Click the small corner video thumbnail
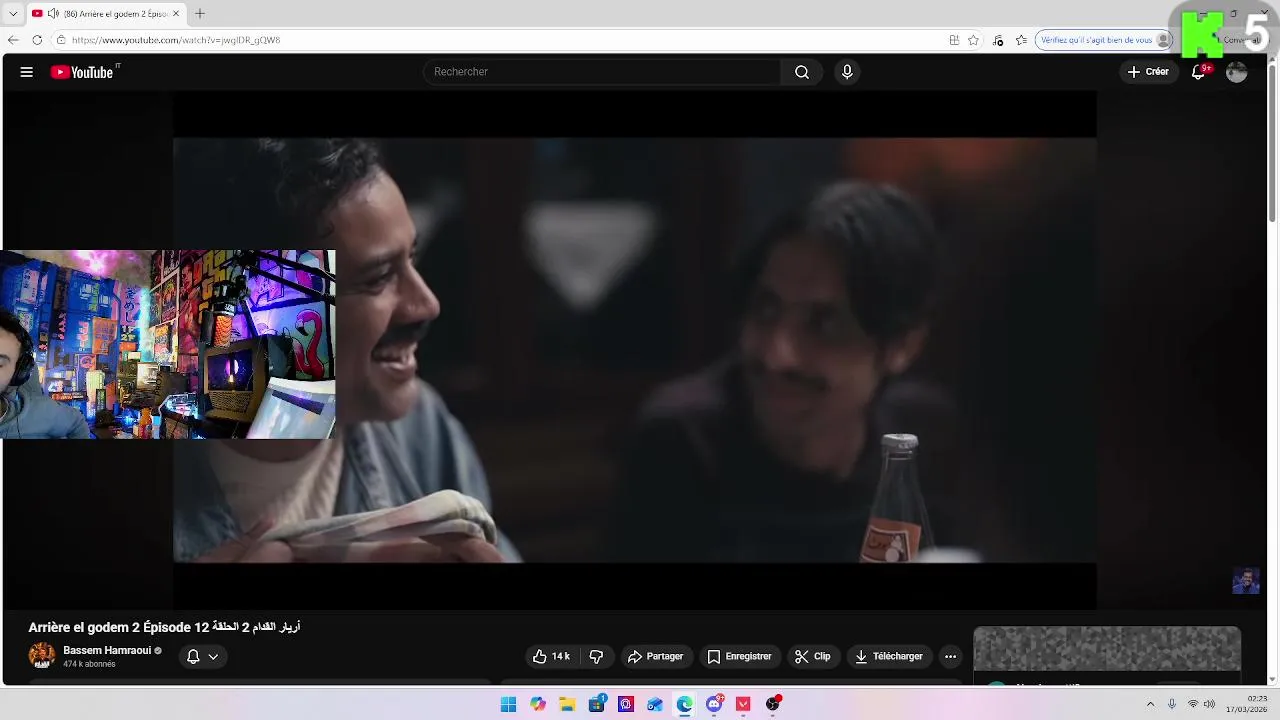 1246,581
